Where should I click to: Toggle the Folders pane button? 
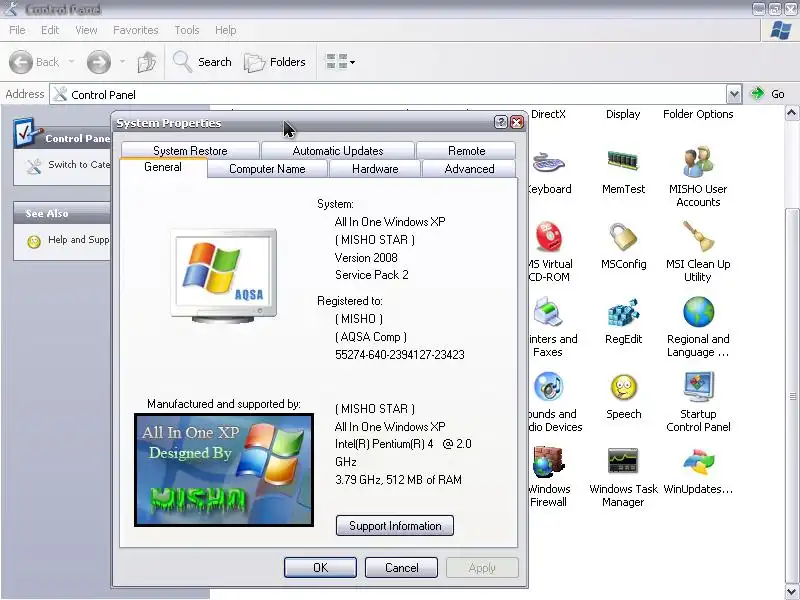pos(274,62)
